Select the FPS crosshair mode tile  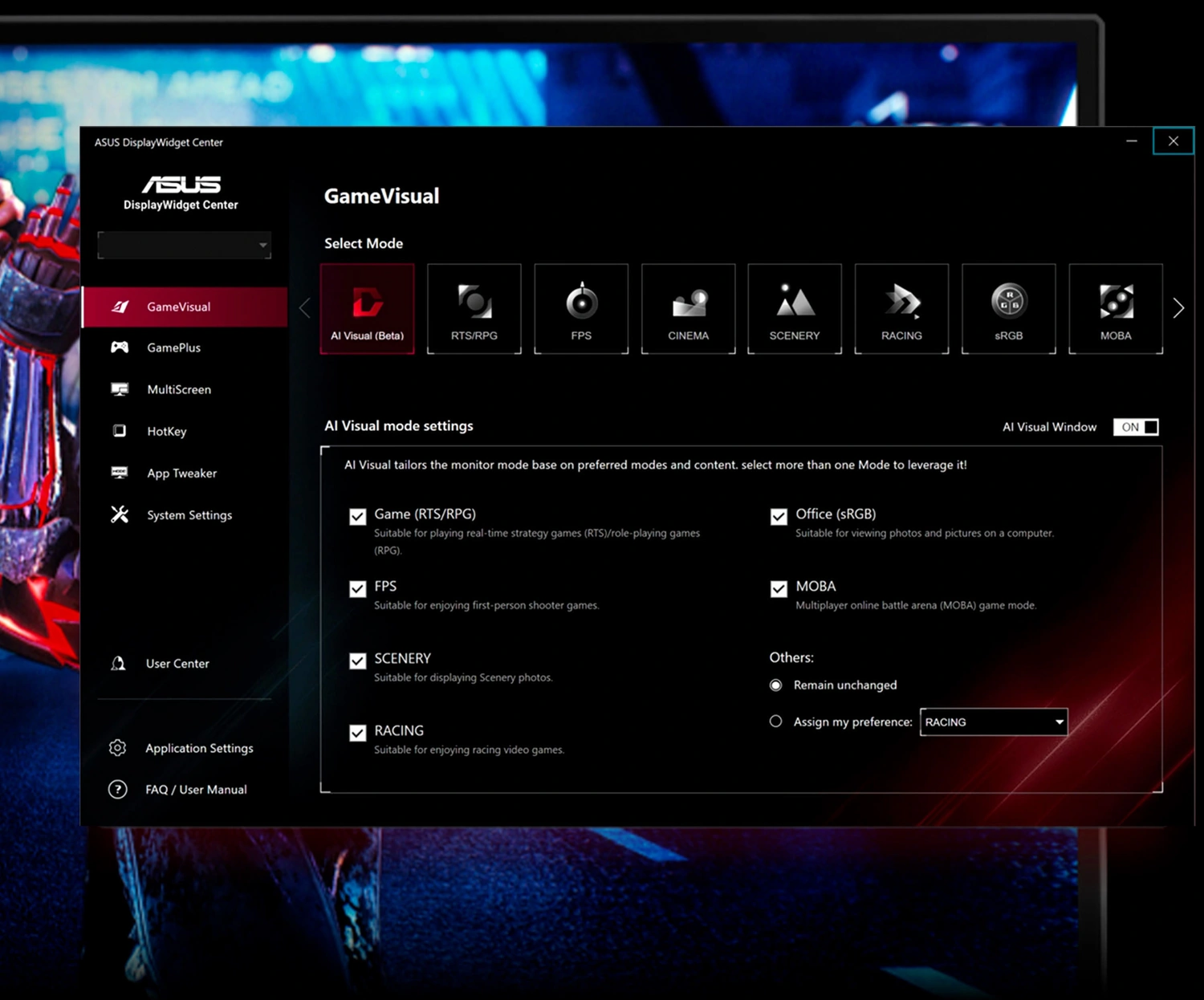(581, 309)
